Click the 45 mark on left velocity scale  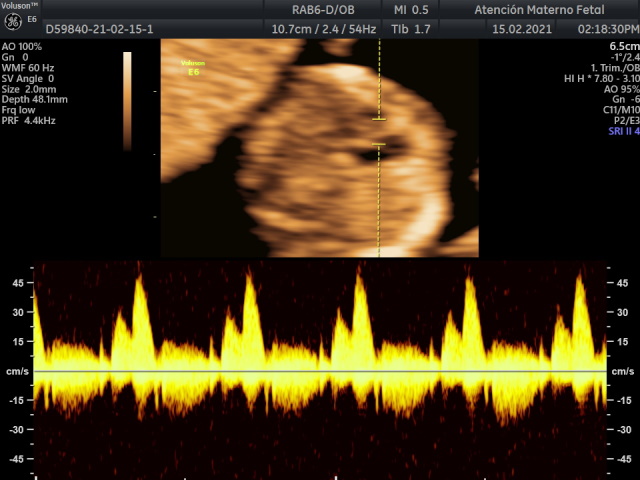pos(18,283)
